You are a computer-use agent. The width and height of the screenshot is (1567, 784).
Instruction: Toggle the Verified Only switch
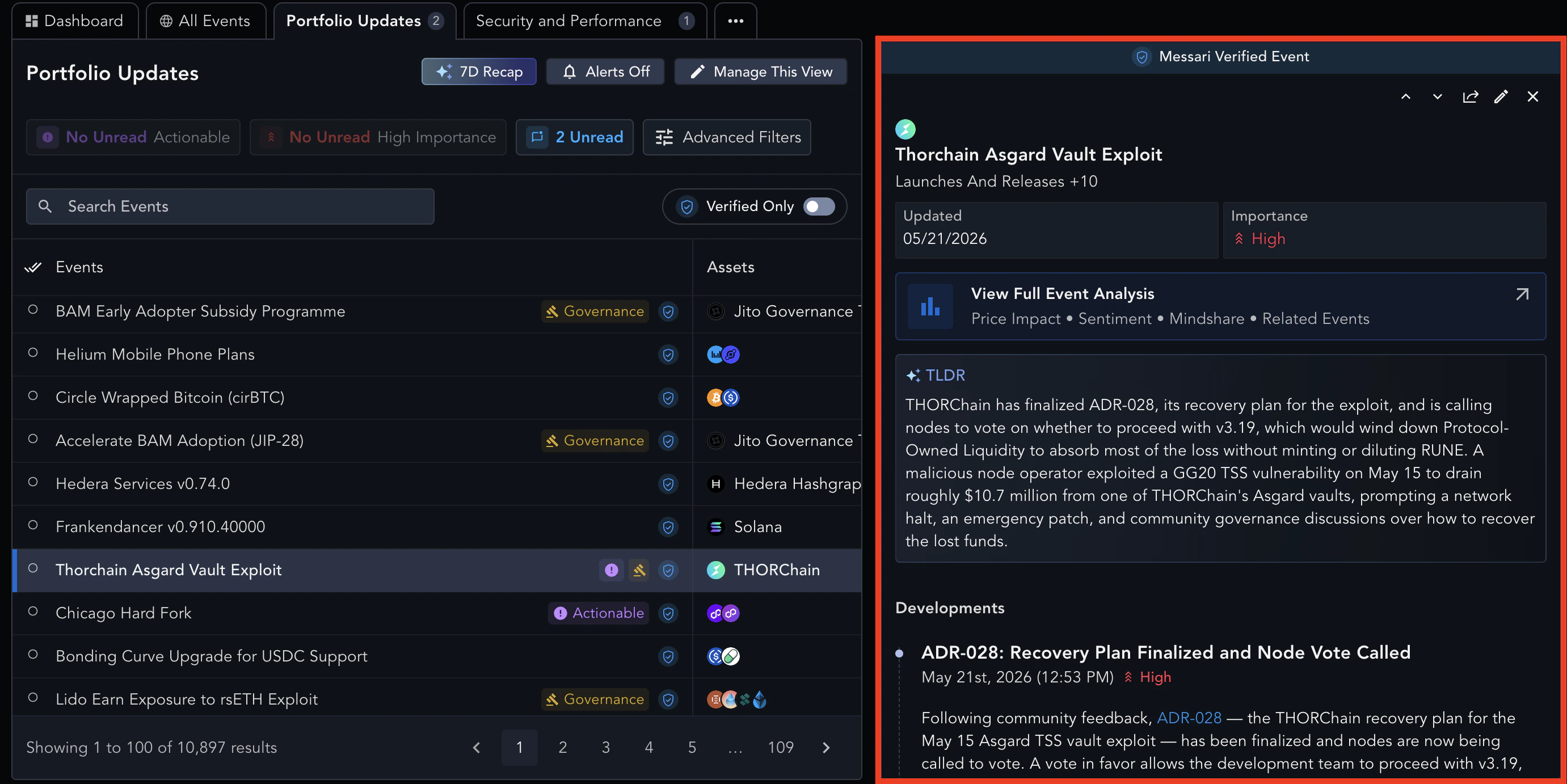(819, 207)
